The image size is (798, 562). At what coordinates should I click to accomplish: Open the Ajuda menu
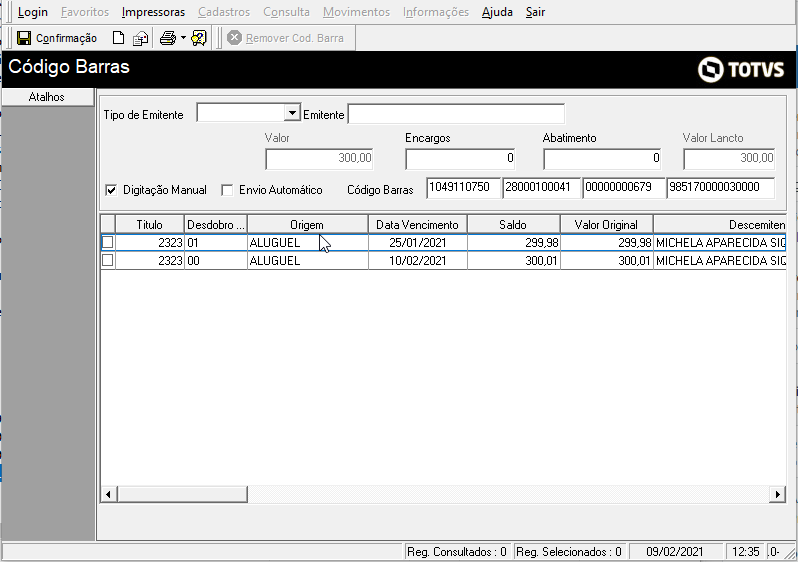[x=497, y=12]
